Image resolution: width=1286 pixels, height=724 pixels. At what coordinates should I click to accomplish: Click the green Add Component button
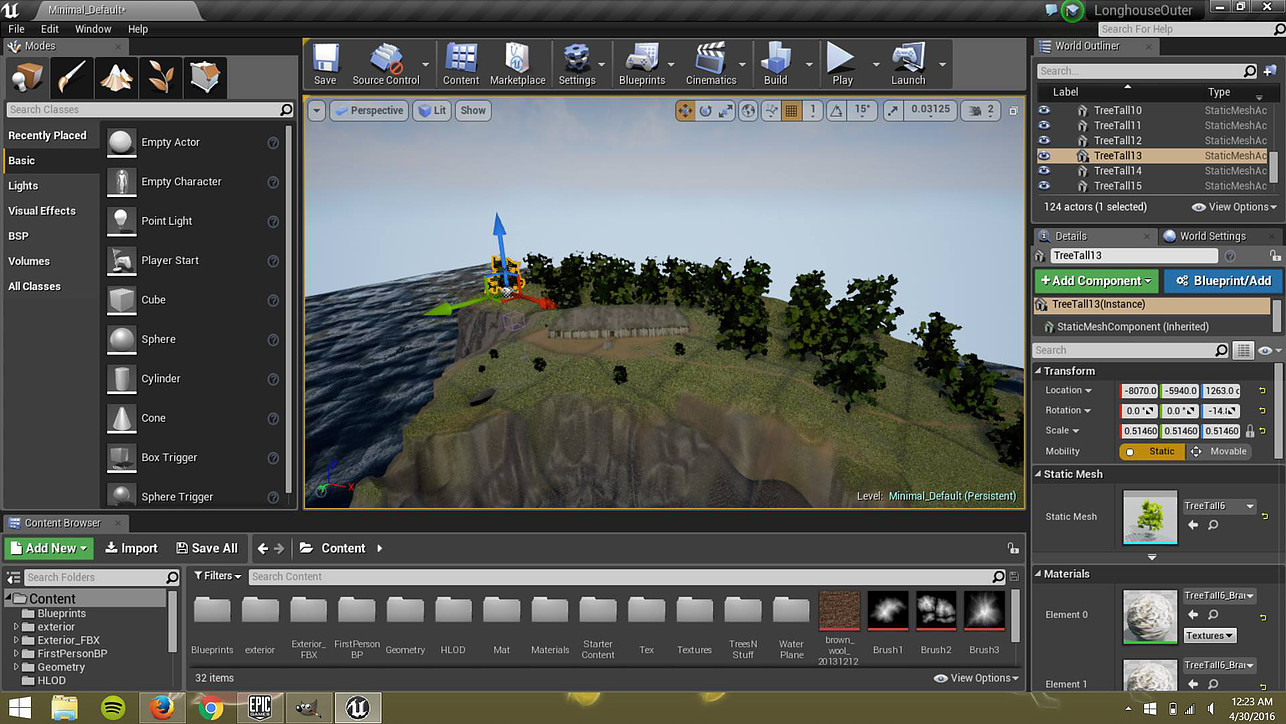pyautogui.click(x=1095, y=281)
